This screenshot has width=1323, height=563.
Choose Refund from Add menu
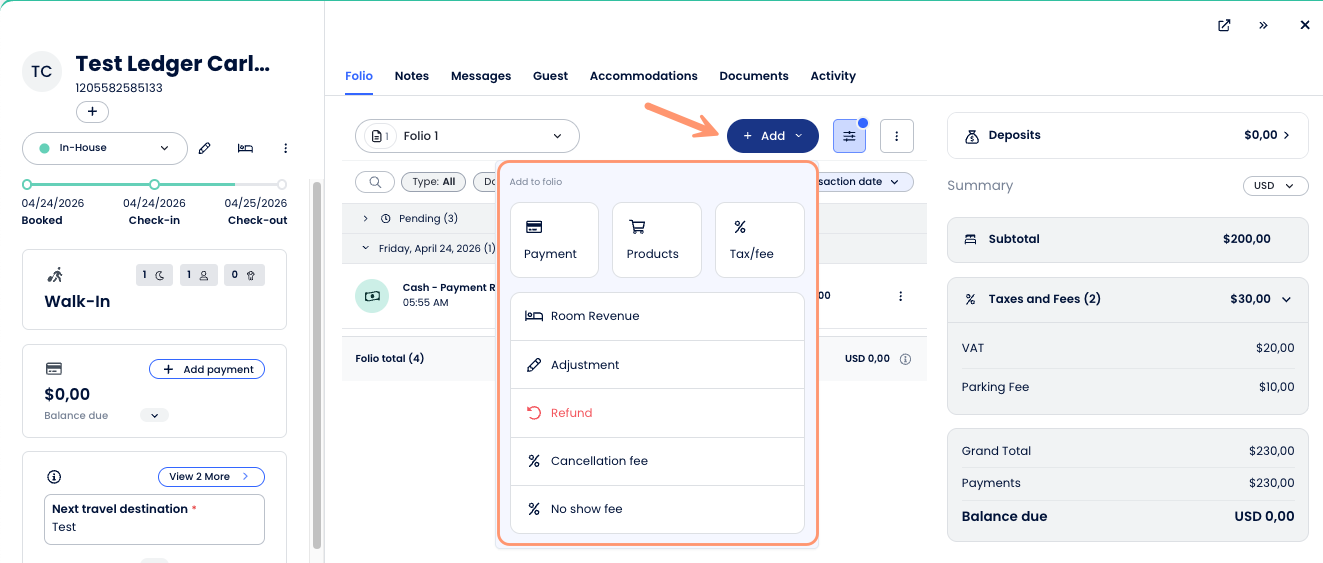point(657,413)
